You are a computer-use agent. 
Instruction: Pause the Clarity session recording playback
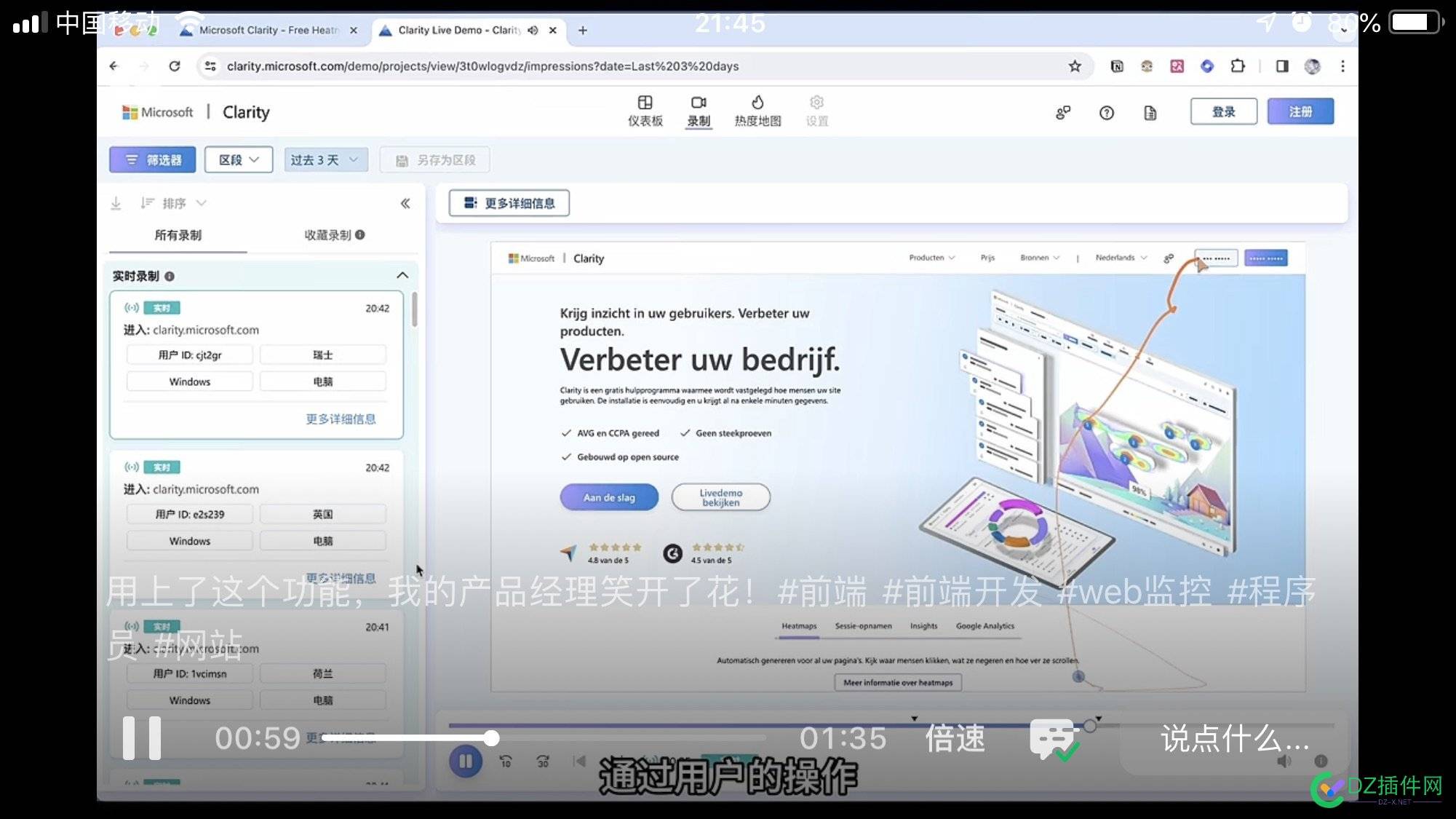coord(466,761)
